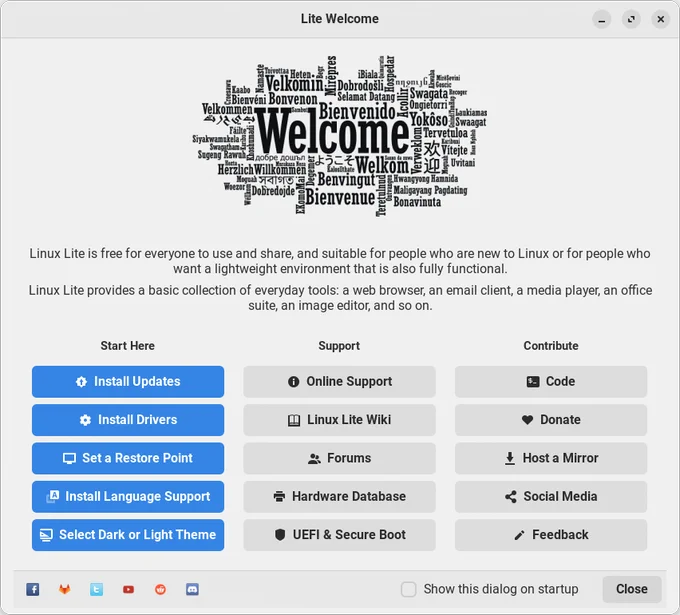Open UEFI & Secure Boot info
This screenshot has width=680, height=615.
coord(339,535)
